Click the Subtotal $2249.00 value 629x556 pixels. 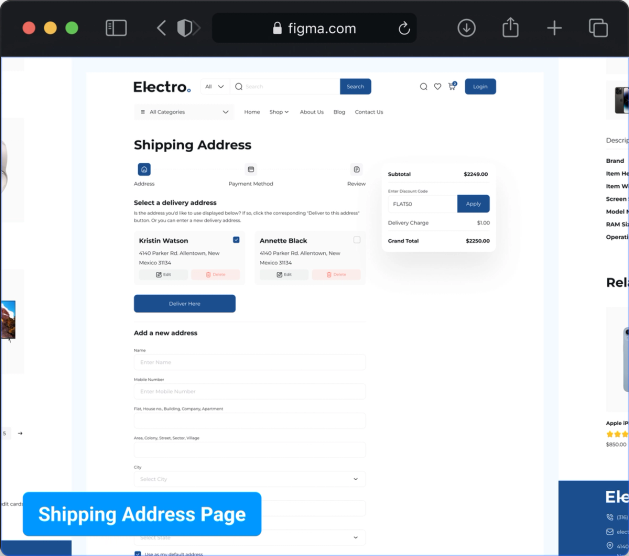(476, 174)
